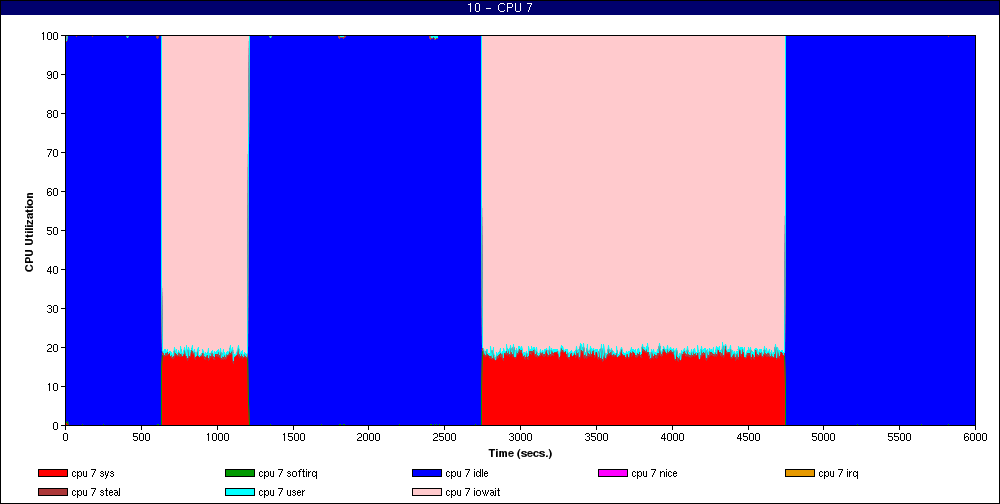Click the y-axis label 60
Viewport: 1000px width, 504px height.
(x=53, y=191)
